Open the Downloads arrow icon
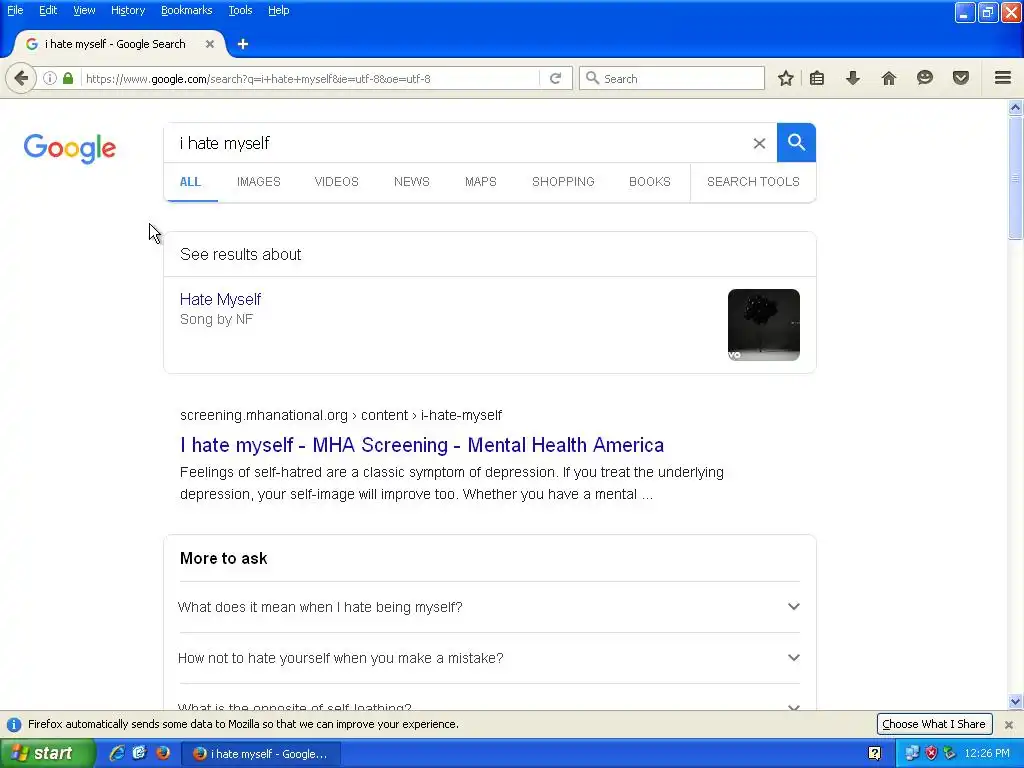 pyautogui.click(x=853, y=78)
